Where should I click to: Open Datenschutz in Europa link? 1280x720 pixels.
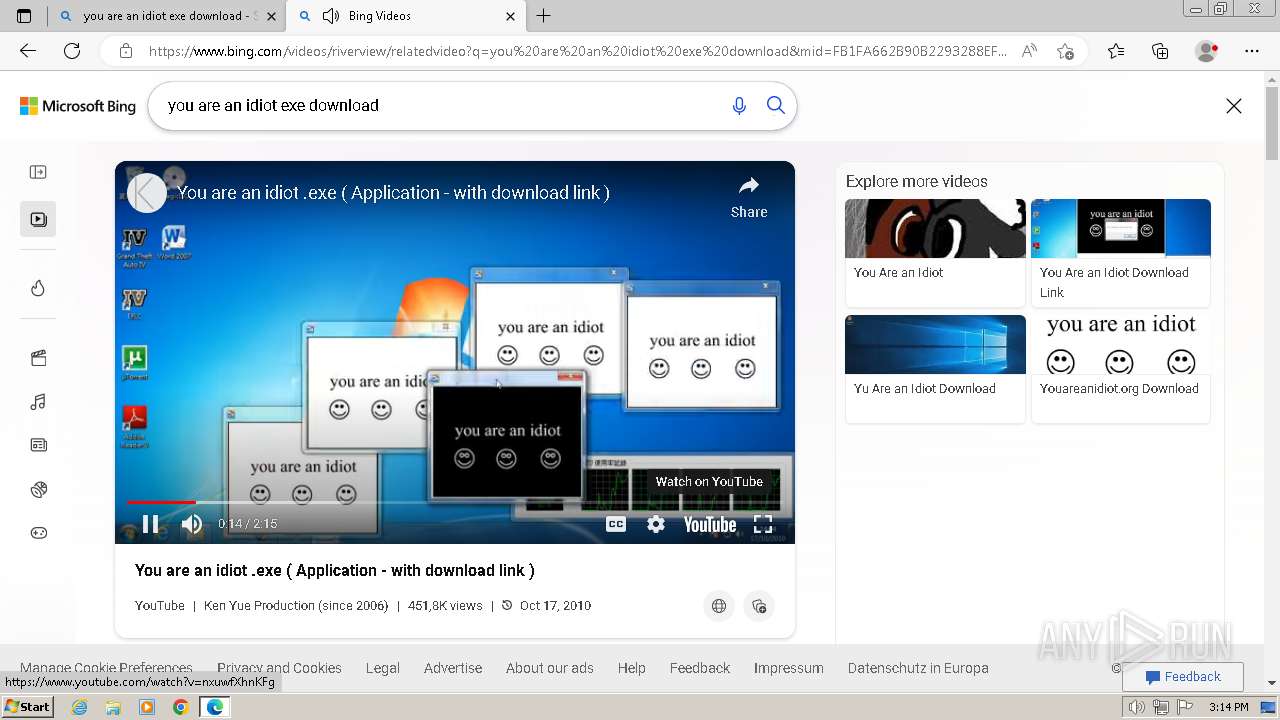[x=918, y=668]
